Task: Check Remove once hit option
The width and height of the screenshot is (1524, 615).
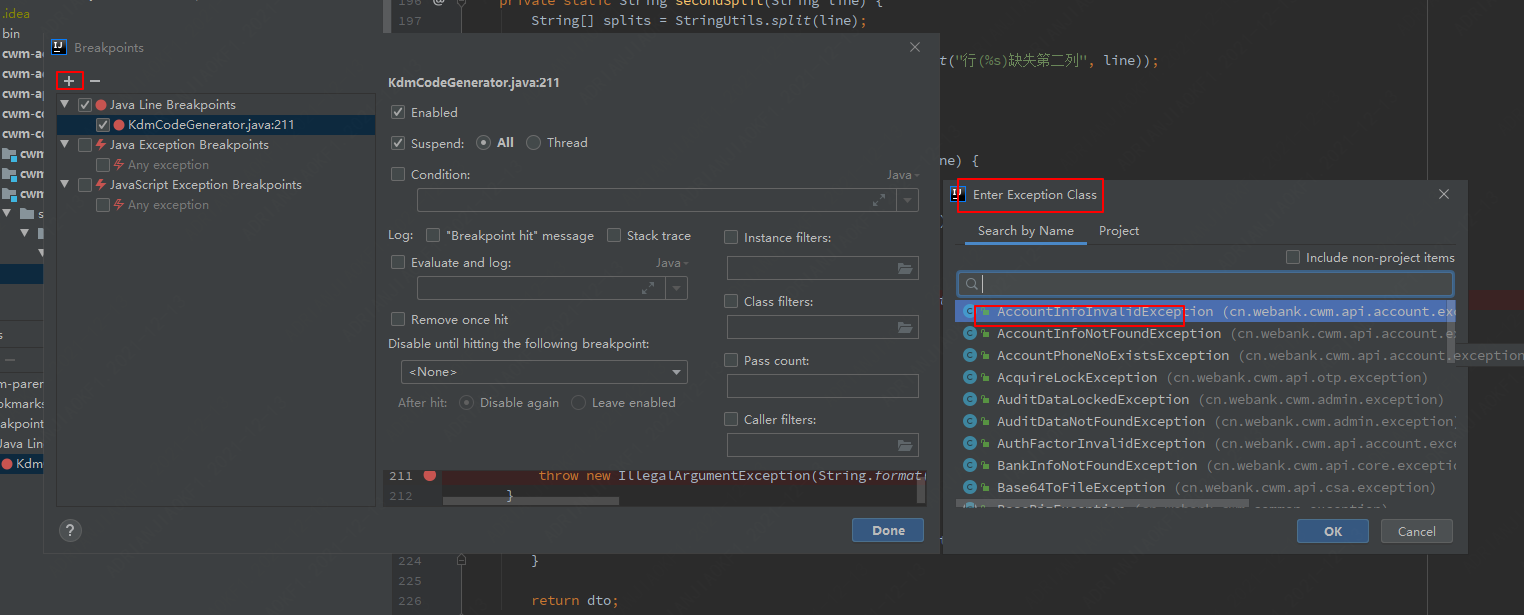Action: 398,319
